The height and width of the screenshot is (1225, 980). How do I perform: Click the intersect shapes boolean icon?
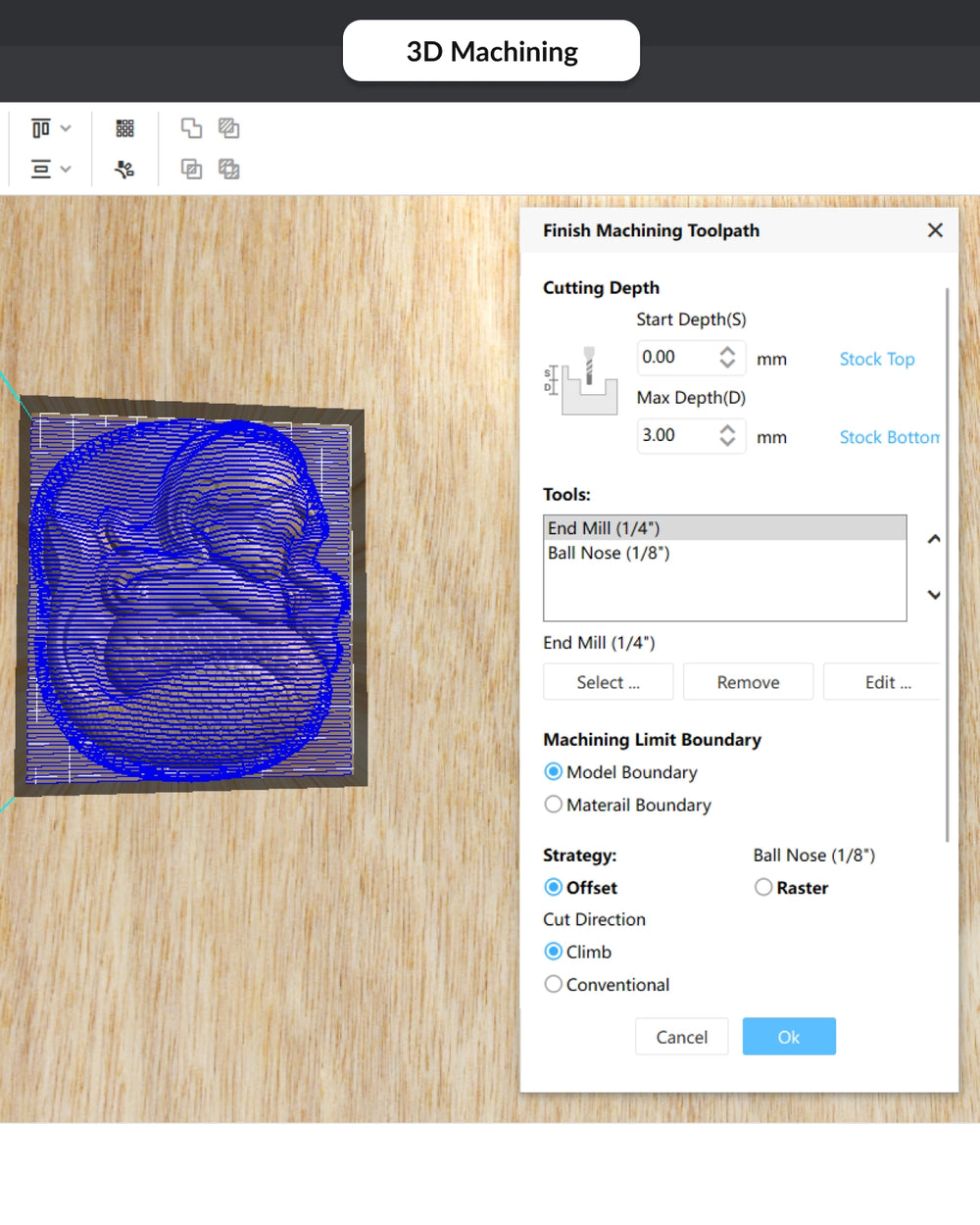(x=191, y=170)
